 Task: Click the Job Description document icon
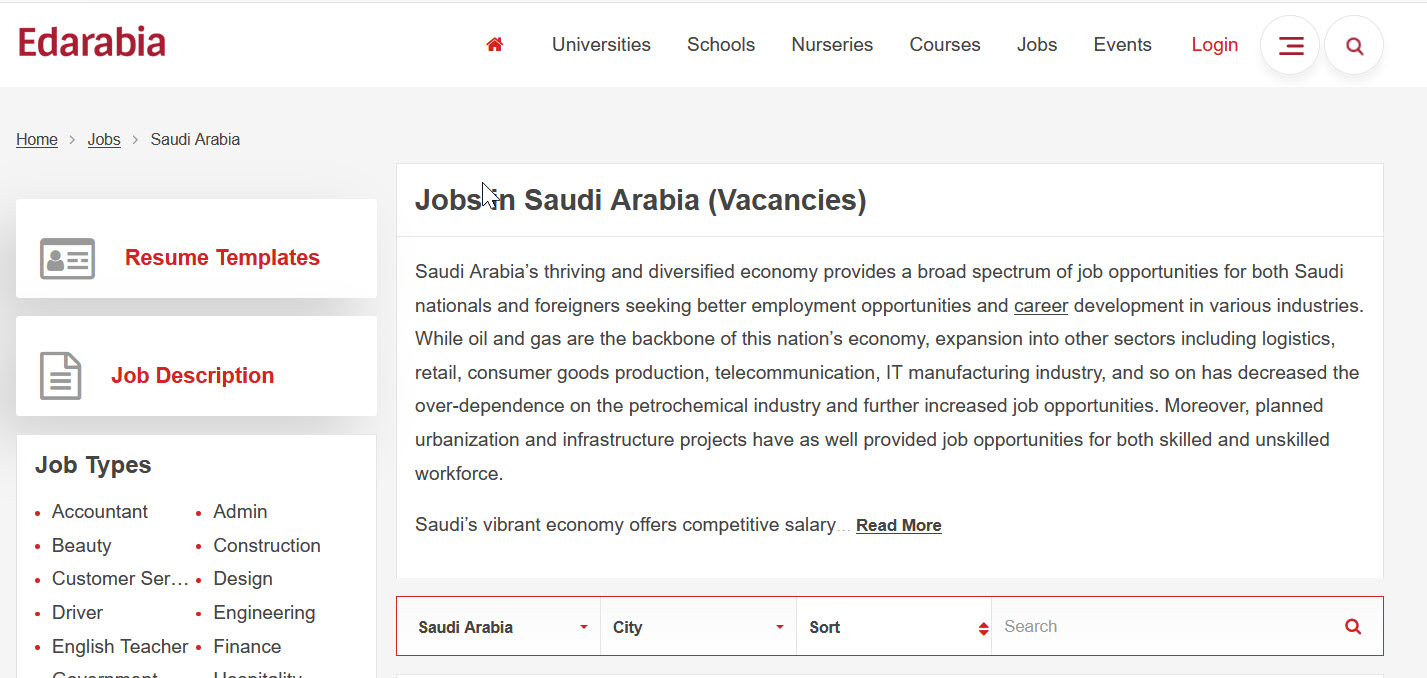(60, 376)
